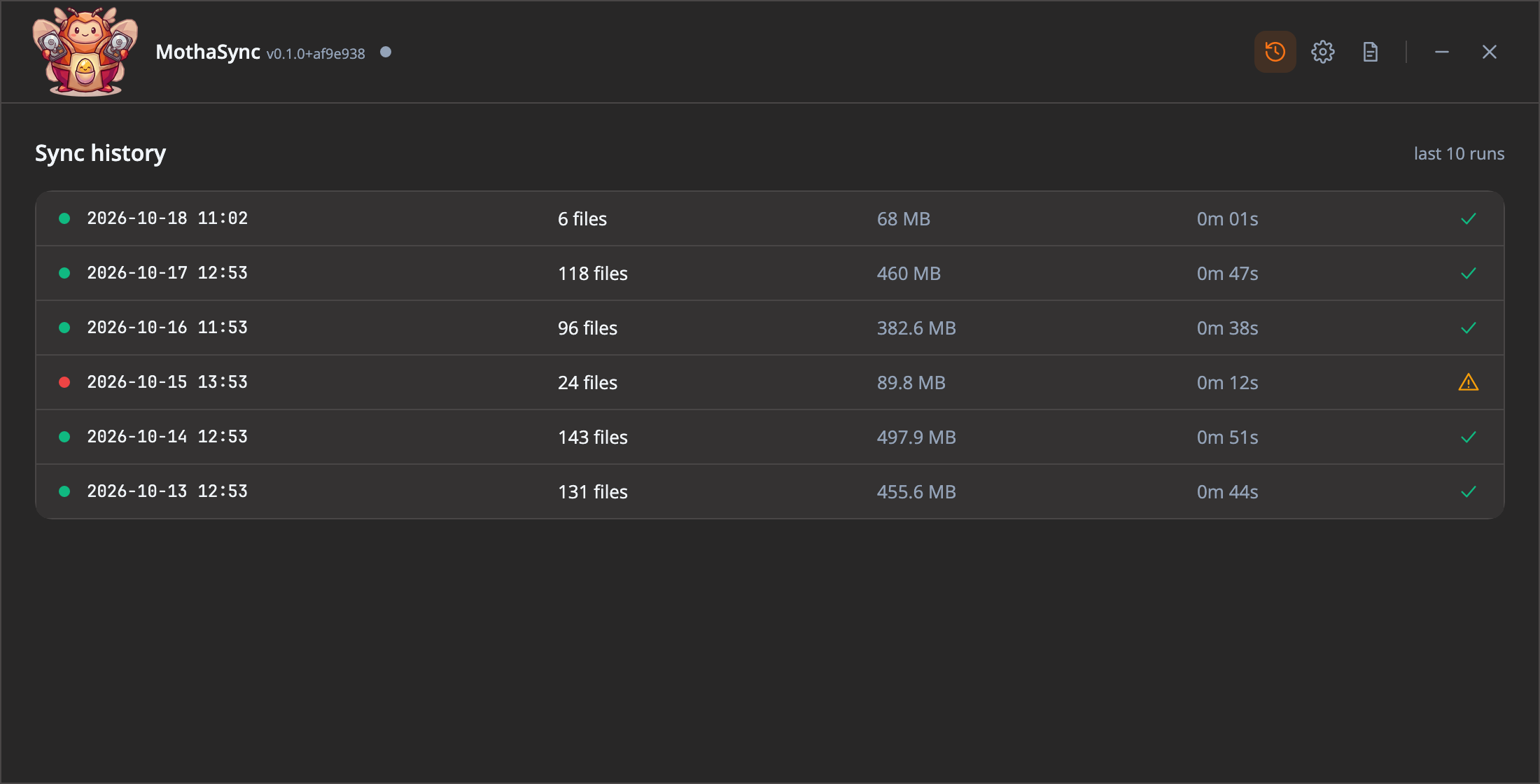The height and width of the screenshot is (784, 1540).
Task: Select the timestamp 2026-10-15 13:53
Action: coord(167,382)
